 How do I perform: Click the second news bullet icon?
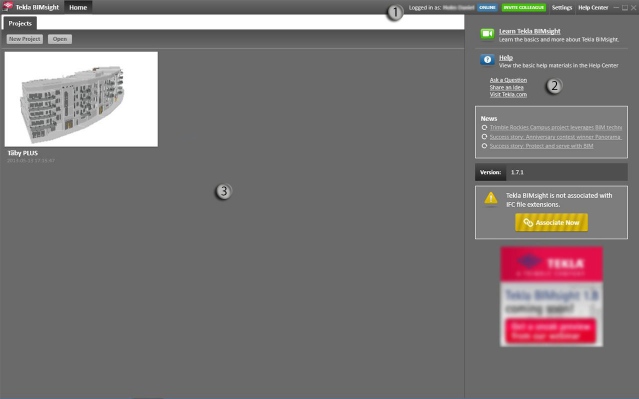tap(484, 137)
